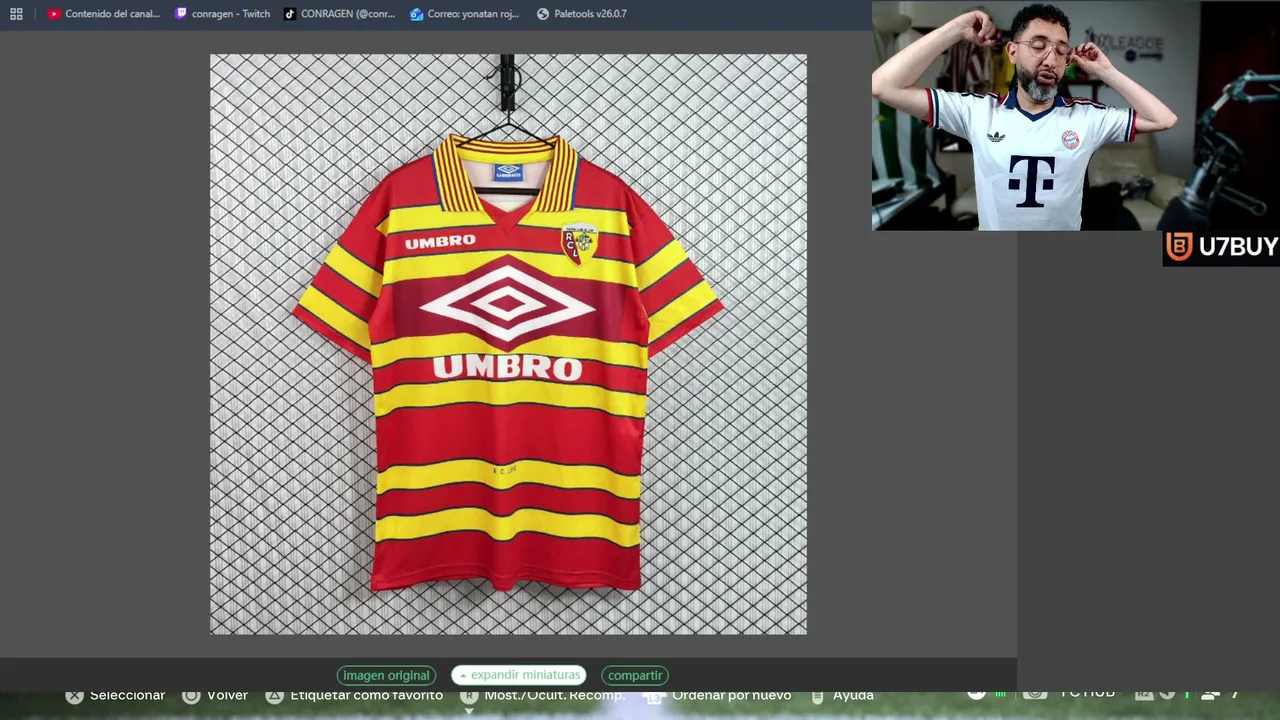The image size is (1280, 720).
Task: Click the 'Etiquetar como favorito' hint
Action: click(354, 695)
